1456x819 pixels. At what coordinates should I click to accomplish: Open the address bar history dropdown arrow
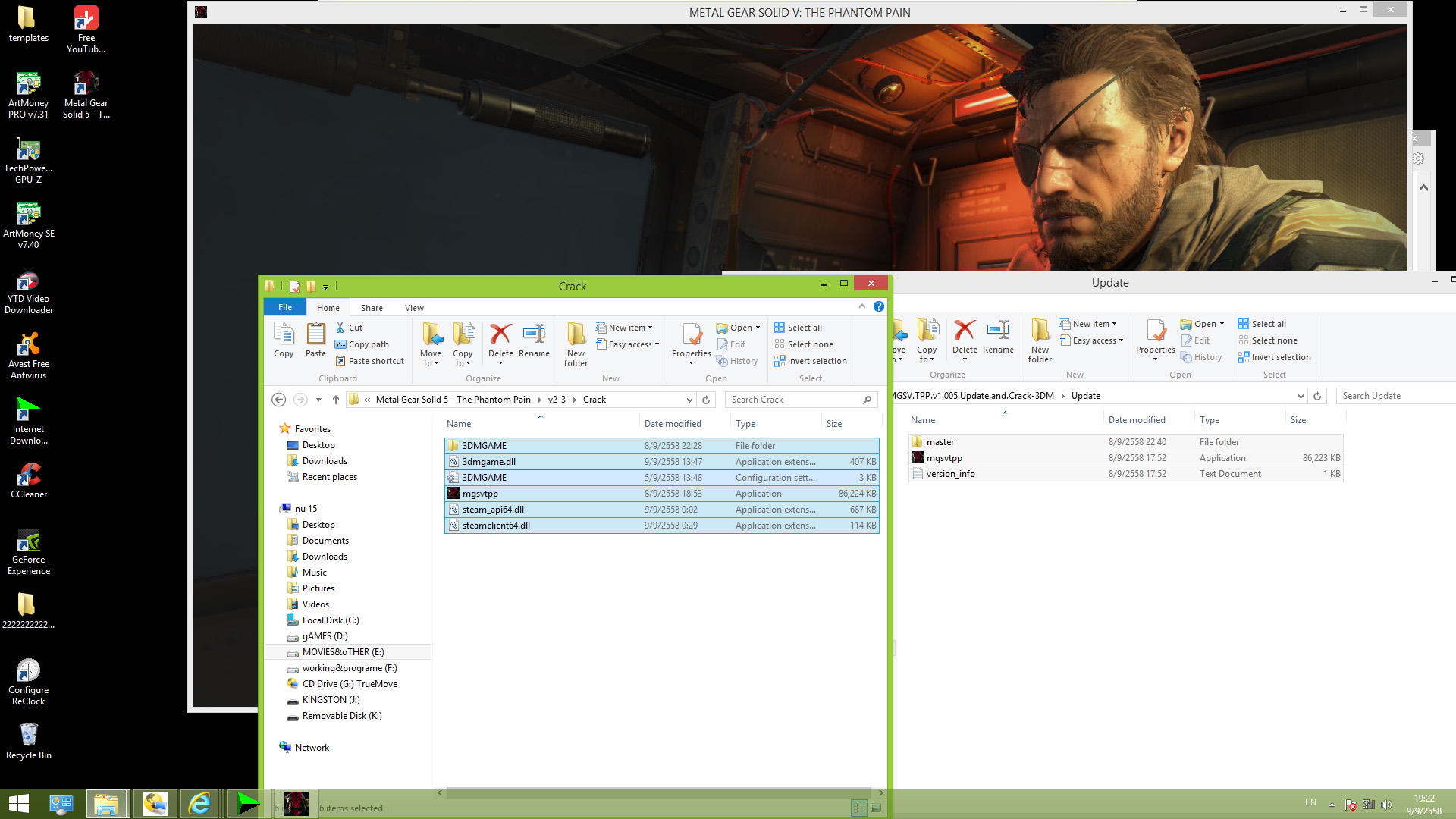coord(689,400)
